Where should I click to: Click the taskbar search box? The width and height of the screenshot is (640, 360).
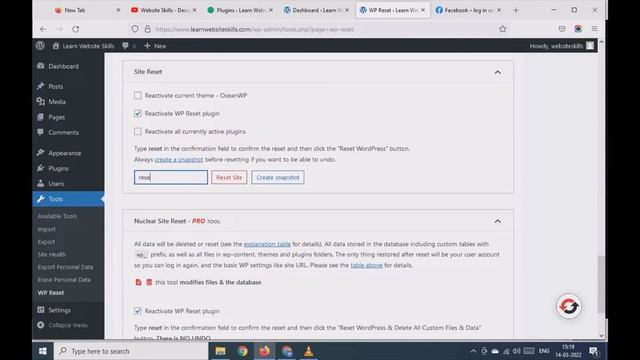click(131, 351)
